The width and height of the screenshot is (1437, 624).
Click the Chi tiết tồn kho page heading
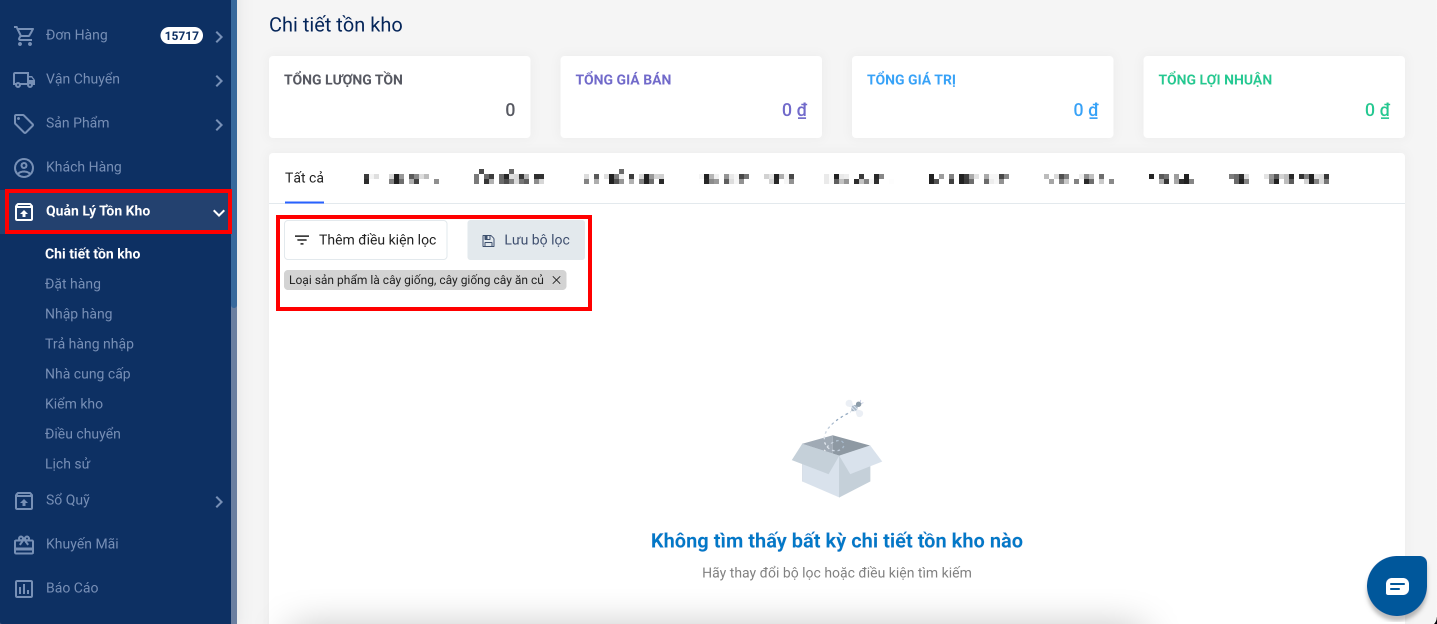coord(336,25)
